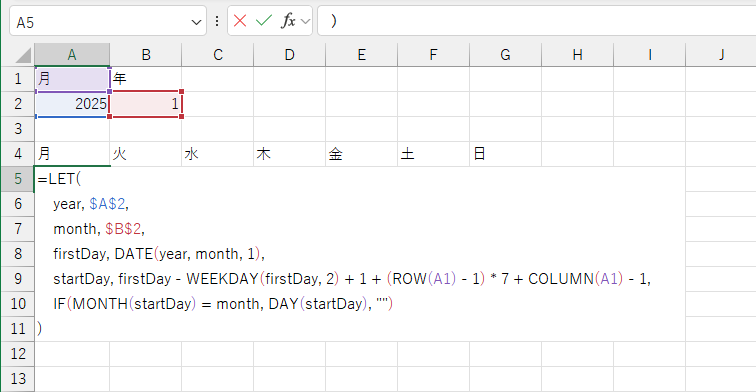Click the DATE function in the formula

point(134,254)
